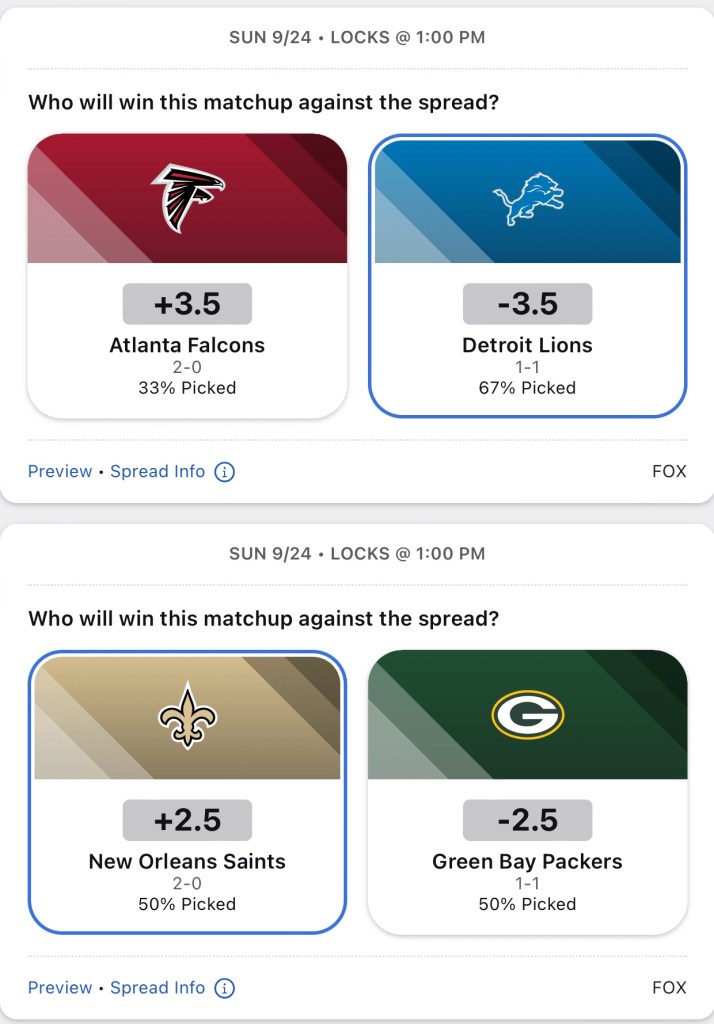714x1024 pixels.
Task: Pick Green Bay Packers at -2.5
Action: 527,861
